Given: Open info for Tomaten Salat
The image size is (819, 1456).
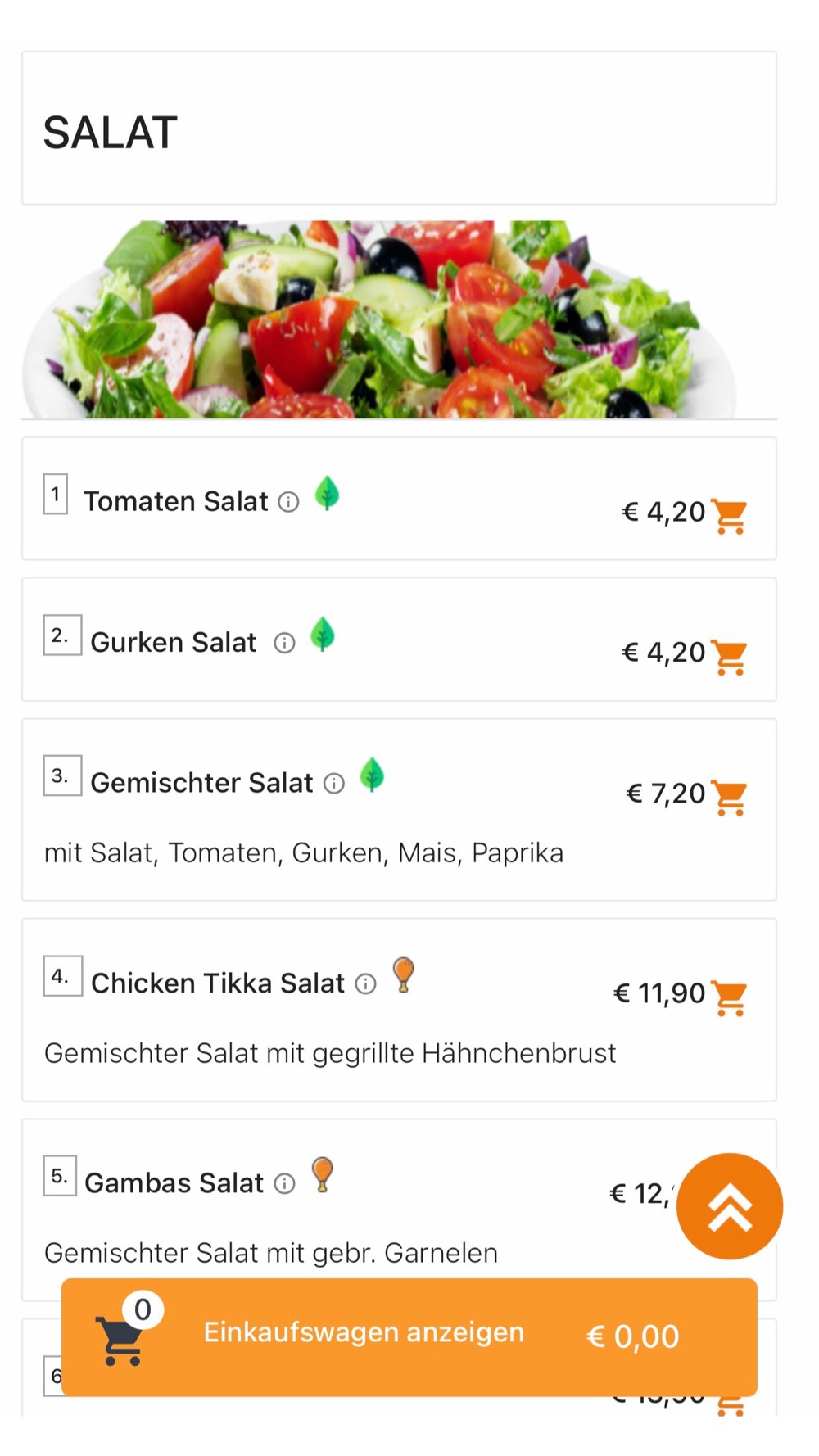Looking at the screenshot, I should coord(288,502).
